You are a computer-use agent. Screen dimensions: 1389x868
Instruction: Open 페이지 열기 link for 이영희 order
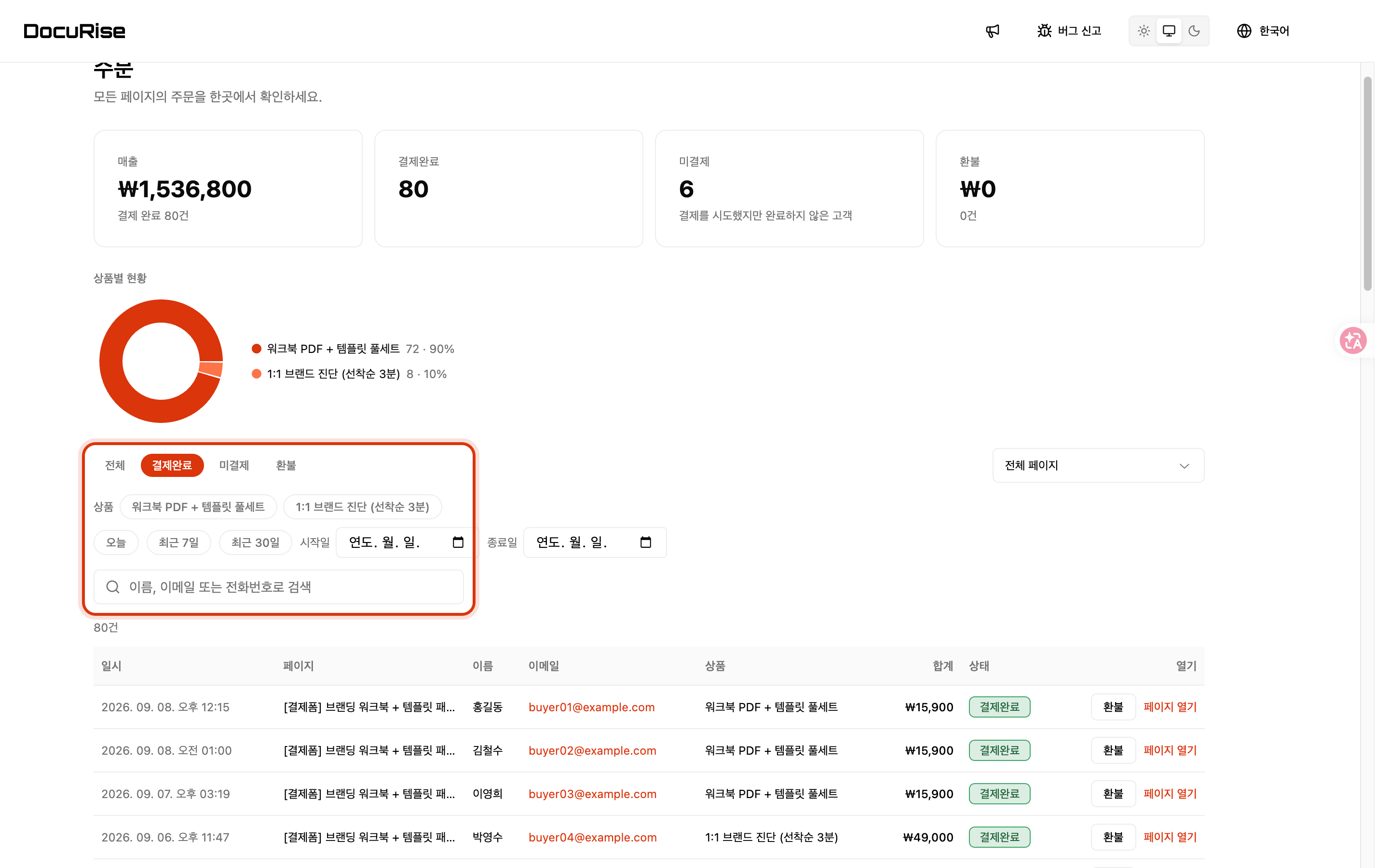click(1170, 794)
